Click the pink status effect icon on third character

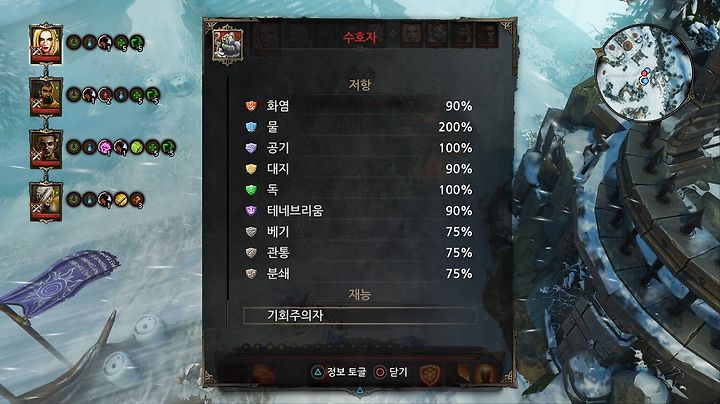click(x=105, y=147)
